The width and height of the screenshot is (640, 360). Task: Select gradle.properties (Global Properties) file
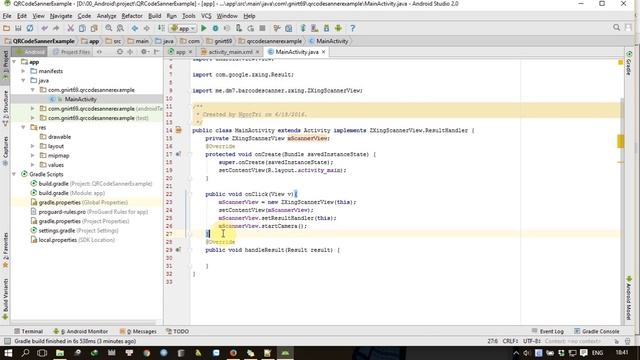[x=83, y=202]
